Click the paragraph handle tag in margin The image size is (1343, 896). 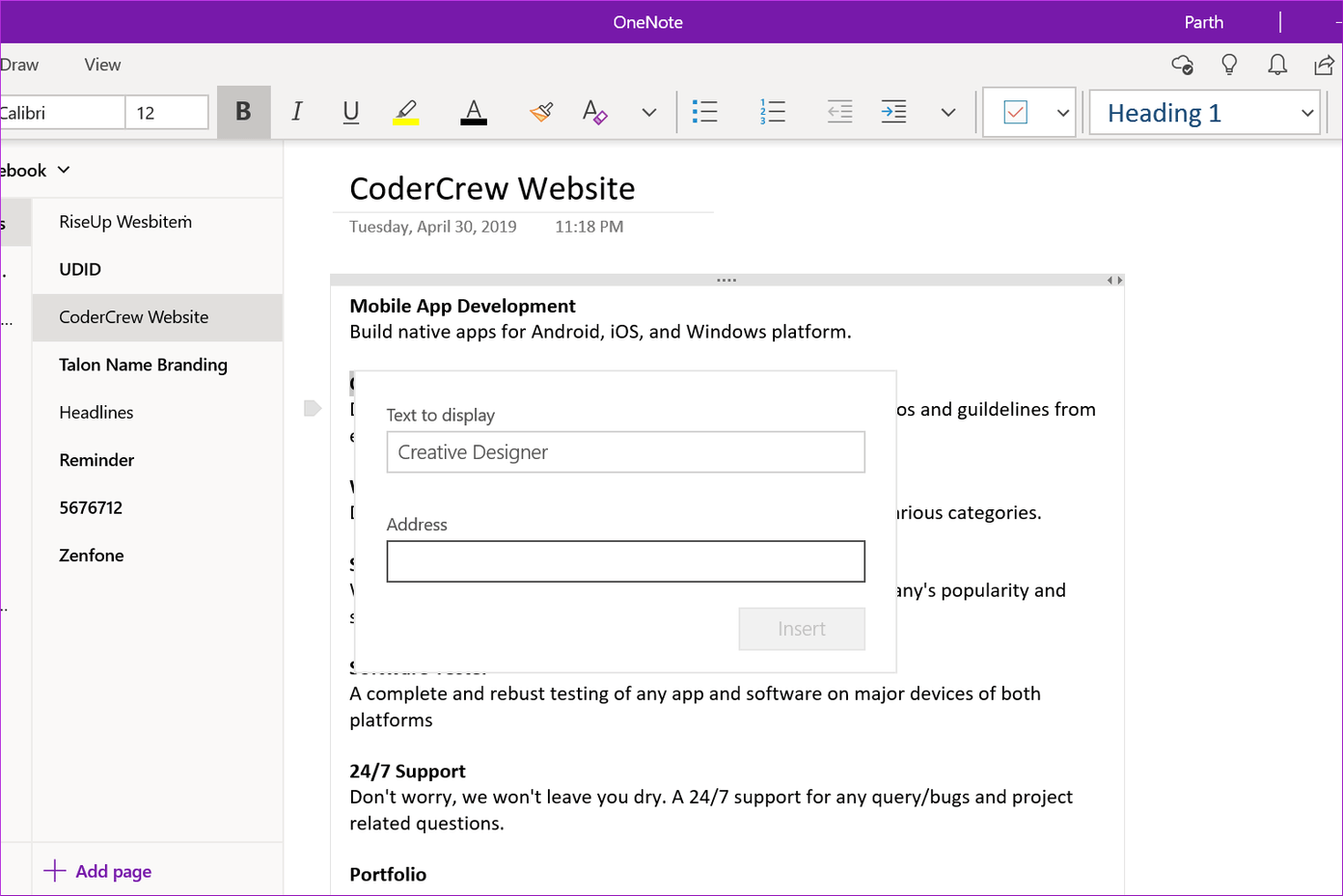point(312,408)
